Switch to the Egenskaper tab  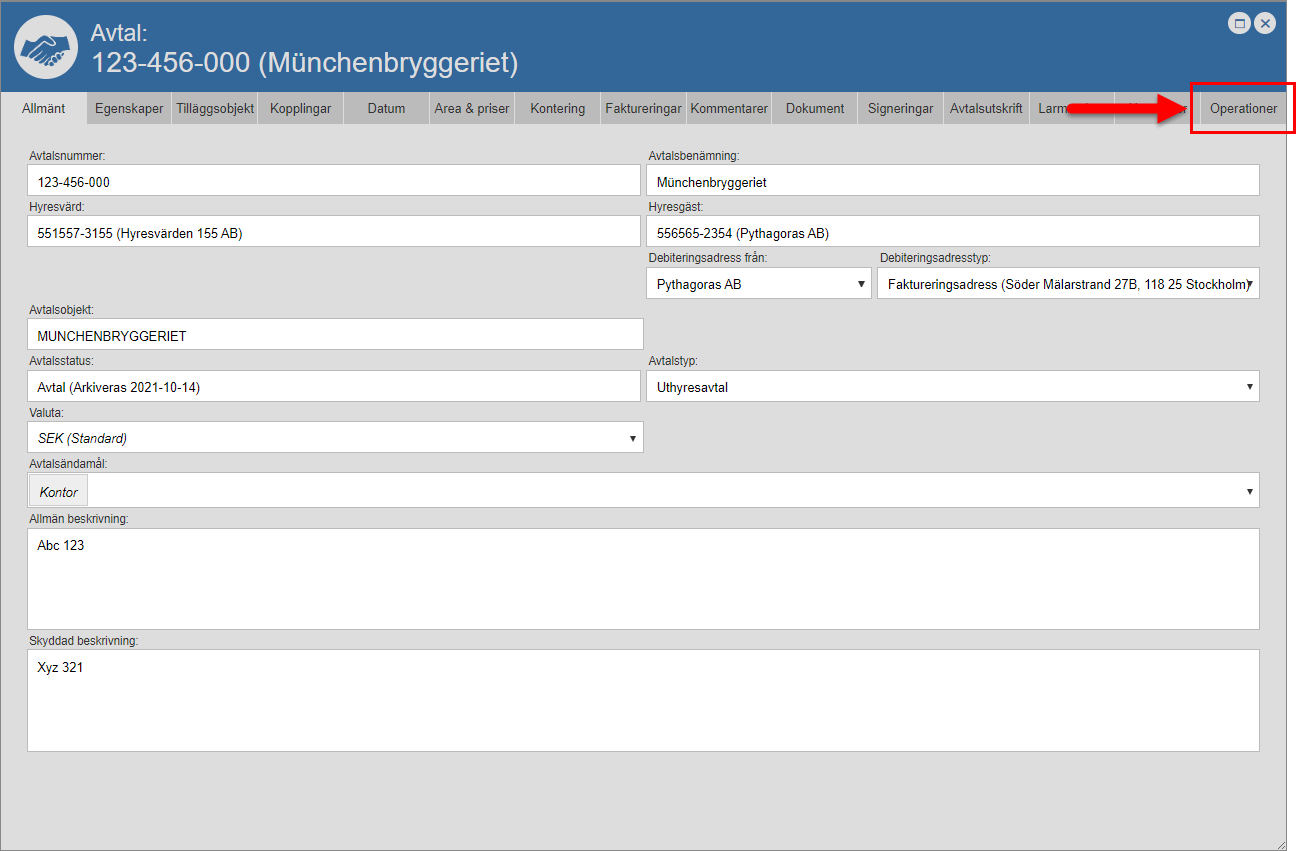(129, 108)
